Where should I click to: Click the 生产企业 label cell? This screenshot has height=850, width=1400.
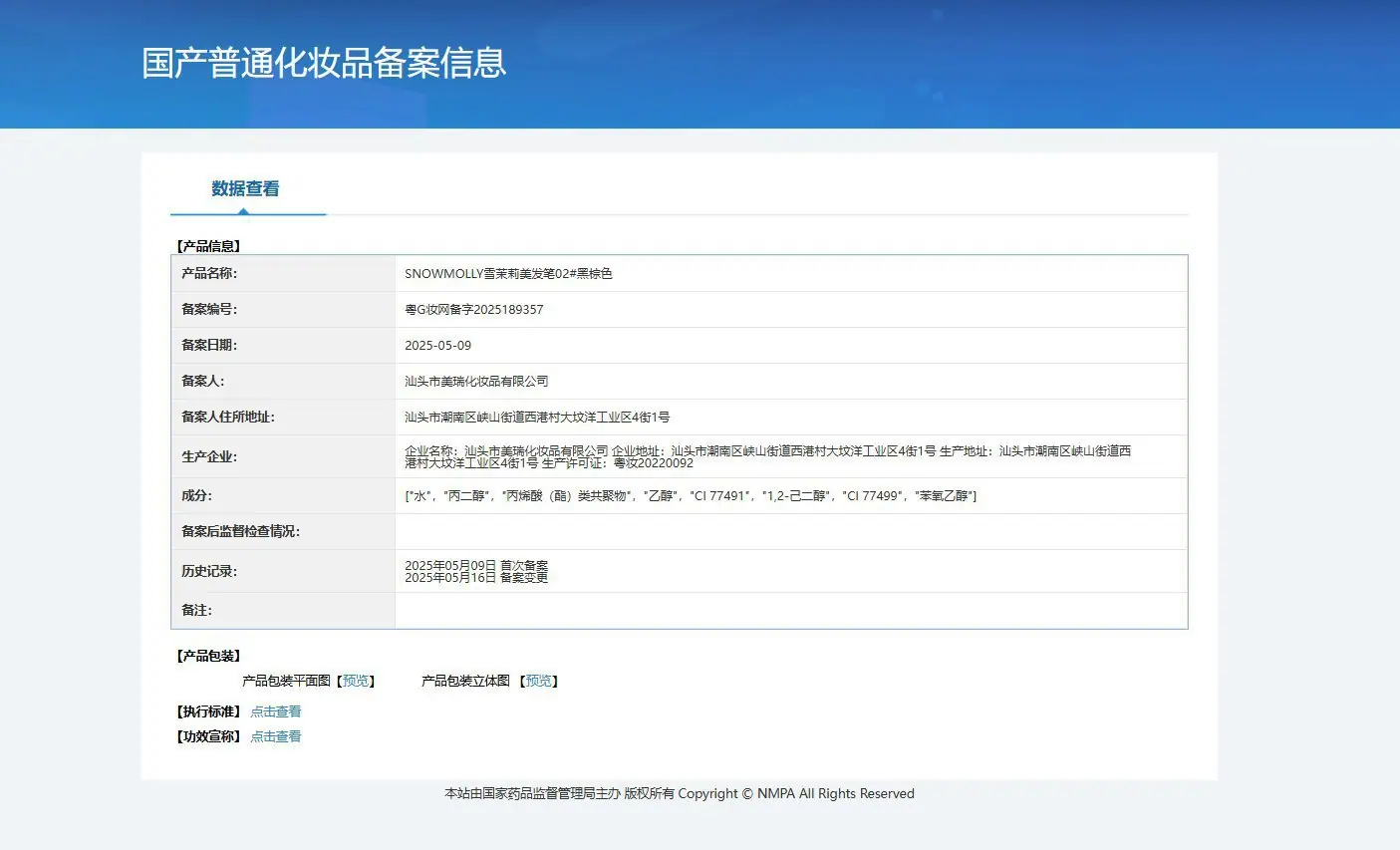284,456
